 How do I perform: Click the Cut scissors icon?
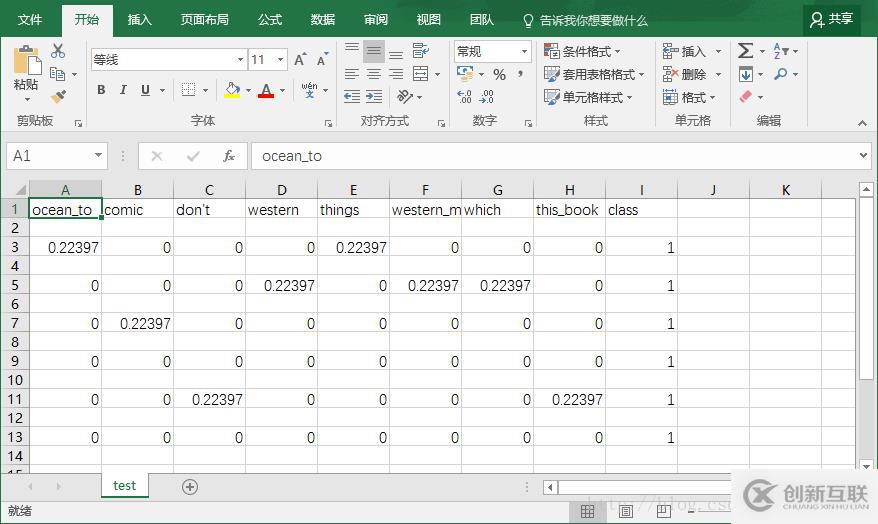pyautogui.click(x=58, y=51)
